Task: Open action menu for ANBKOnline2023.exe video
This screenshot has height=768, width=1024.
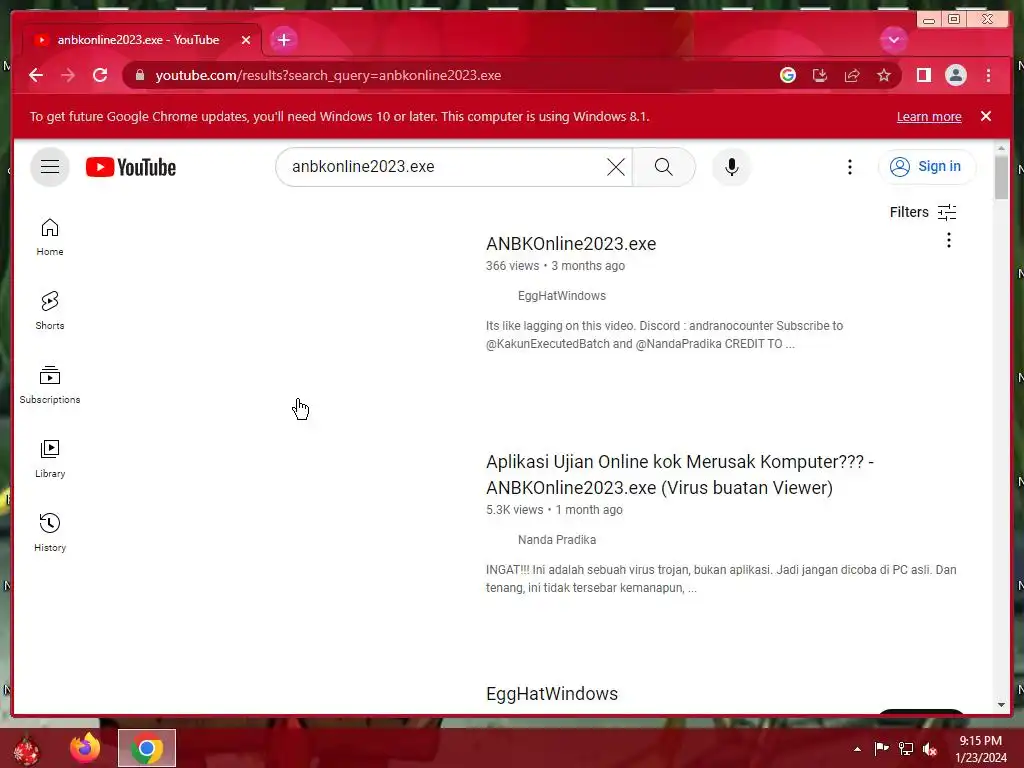Action: click(x=948, y=240)
